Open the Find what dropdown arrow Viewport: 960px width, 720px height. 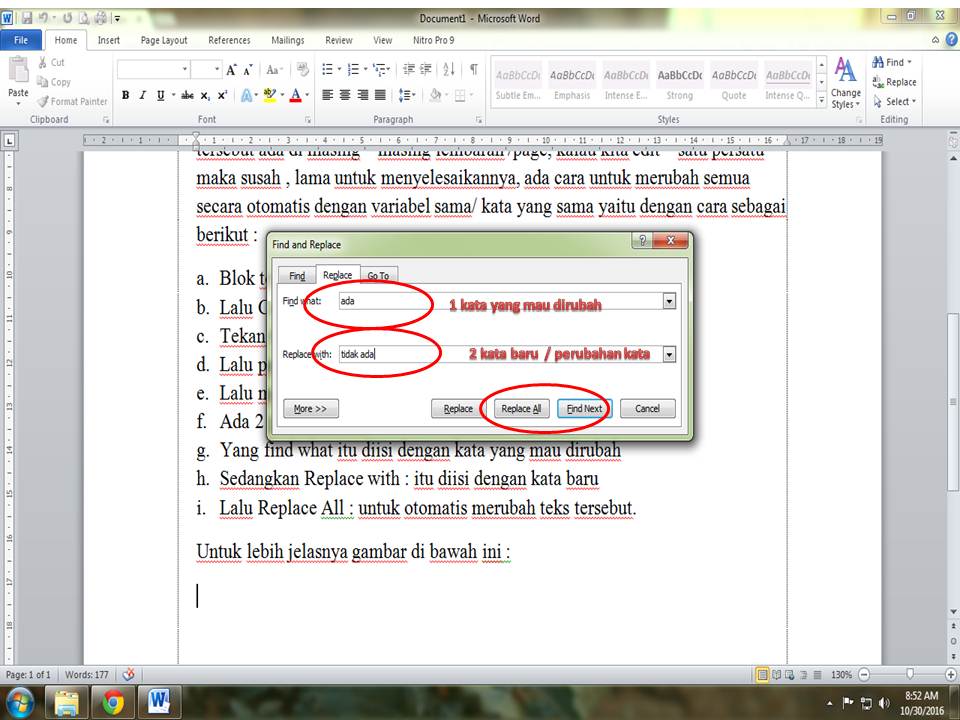pos(667,300)
